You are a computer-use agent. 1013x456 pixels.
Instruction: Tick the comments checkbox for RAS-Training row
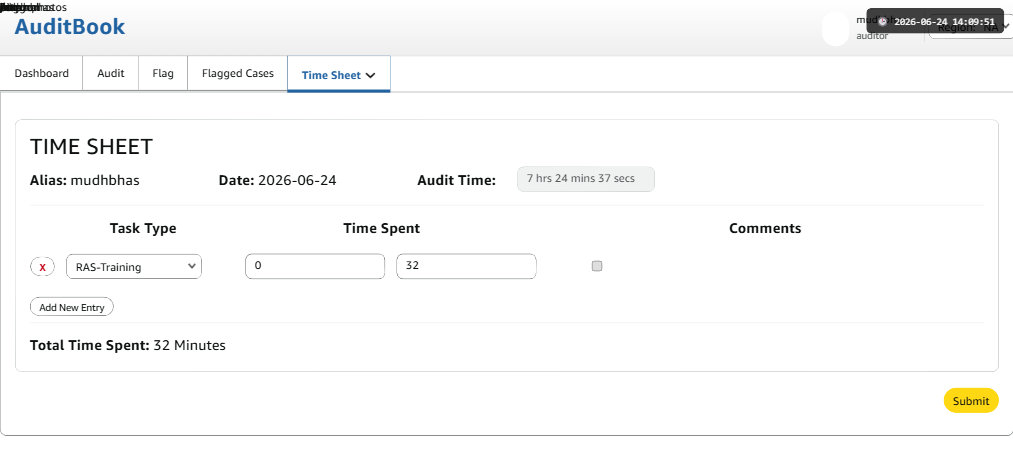coord(597,266)
